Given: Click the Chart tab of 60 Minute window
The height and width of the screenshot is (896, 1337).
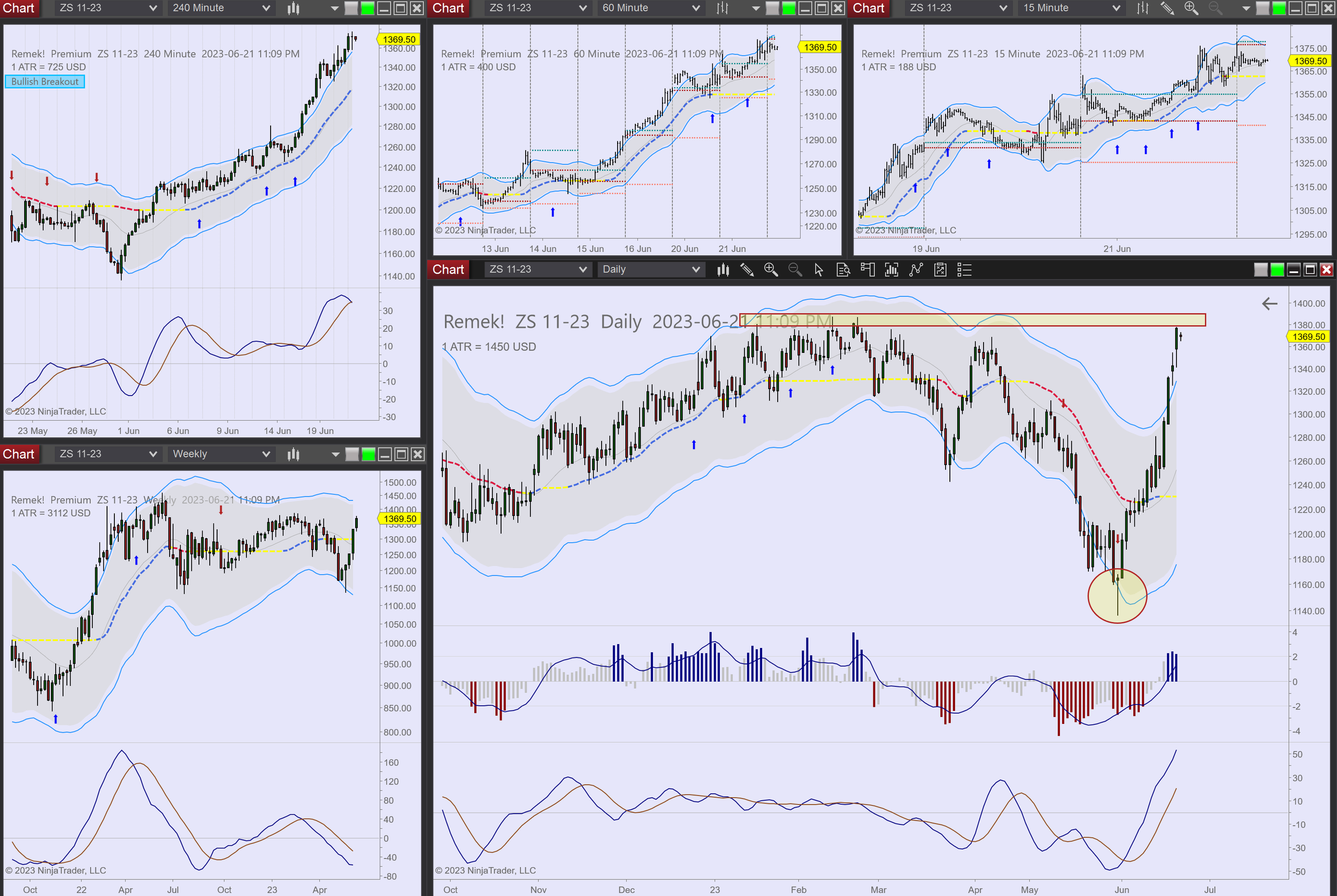Looking at the screenshot, I should pyautogui.click(x=448, y=8).
